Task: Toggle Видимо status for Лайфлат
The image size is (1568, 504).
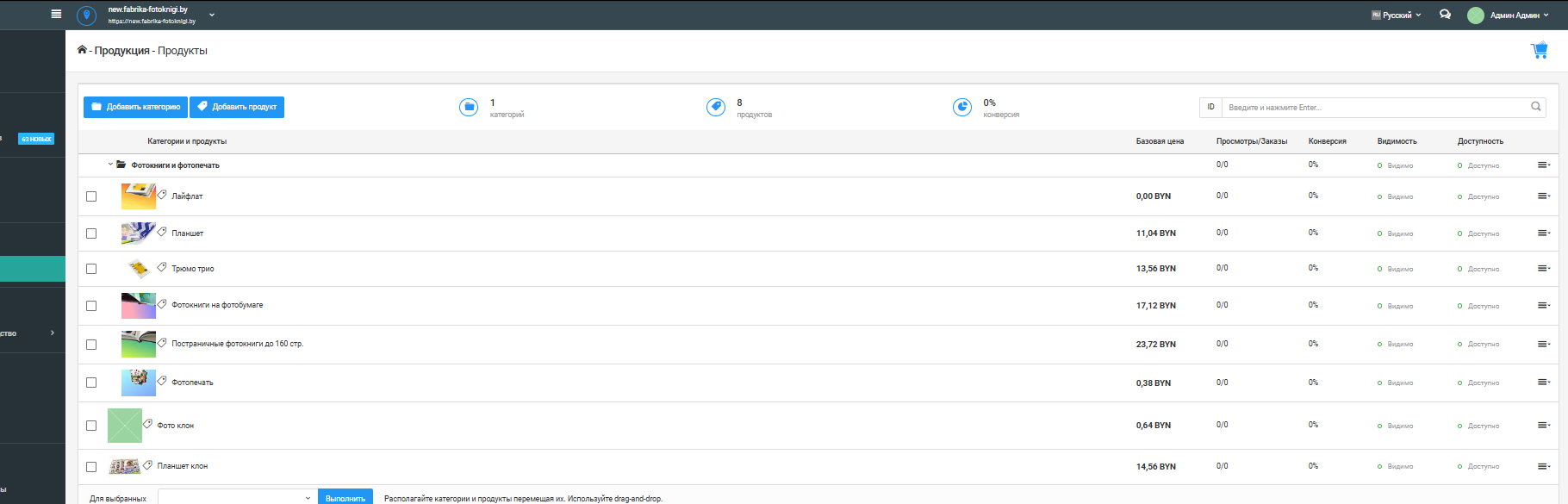Action: [1396, 196]
